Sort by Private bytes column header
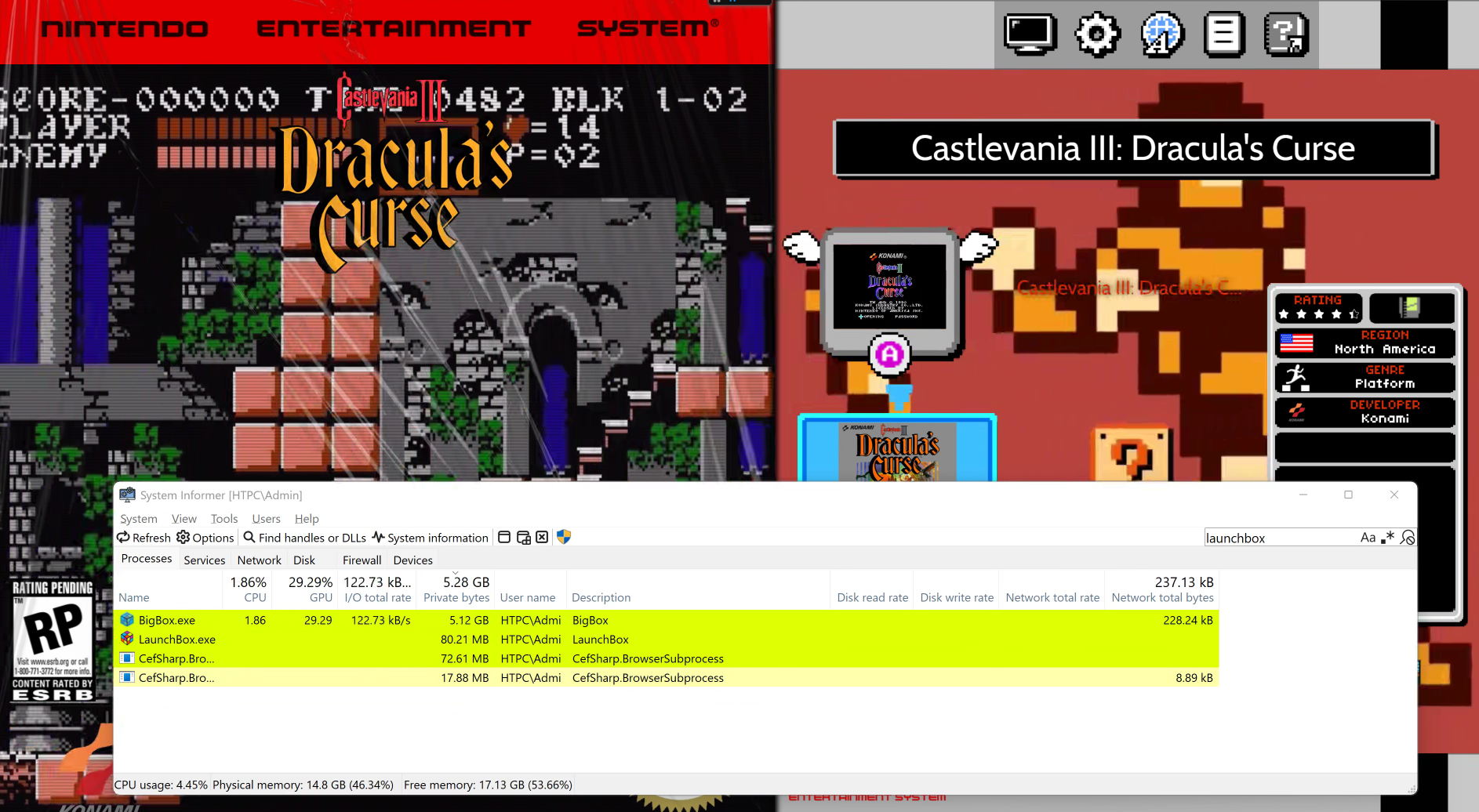Image resolution: width=1479 pixels, height=812 pixels. [x=456, y=597]
